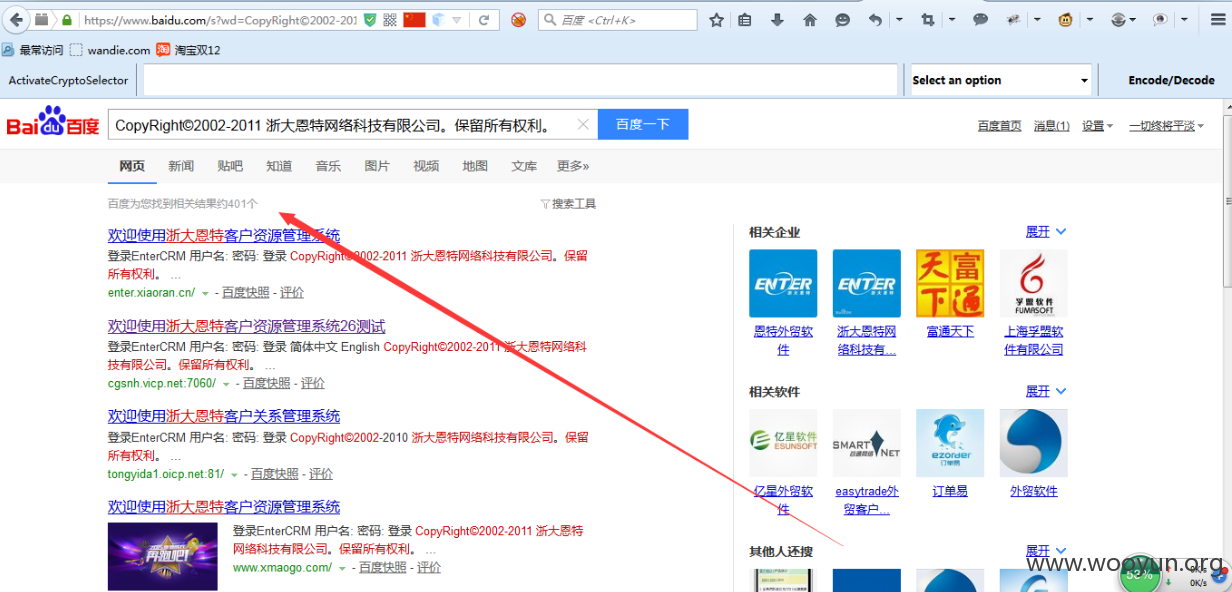
Task: Open result 欢迎使用浙大恩特客户关系管理系统
Action: click(224, 416)
